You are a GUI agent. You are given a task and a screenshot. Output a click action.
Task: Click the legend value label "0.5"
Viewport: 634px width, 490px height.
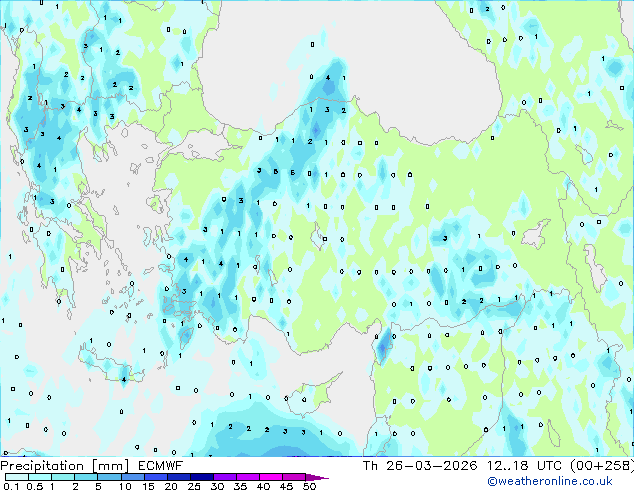35,486
